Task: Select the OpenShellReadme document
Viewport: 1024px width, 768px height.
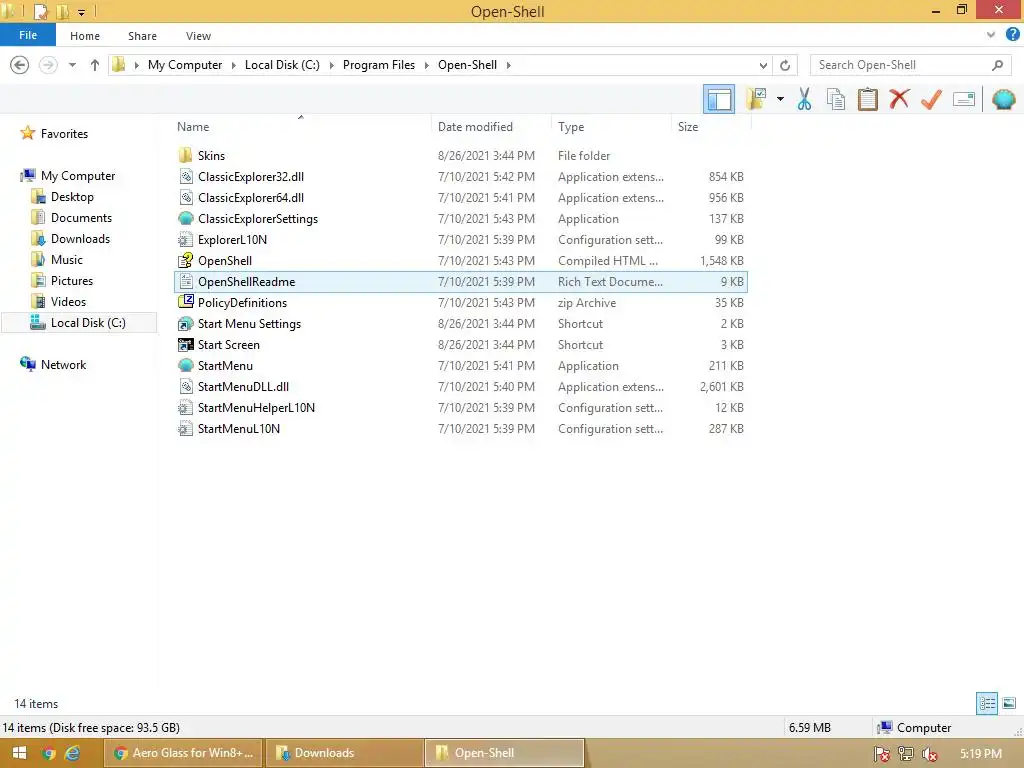Action: [460, 281]
